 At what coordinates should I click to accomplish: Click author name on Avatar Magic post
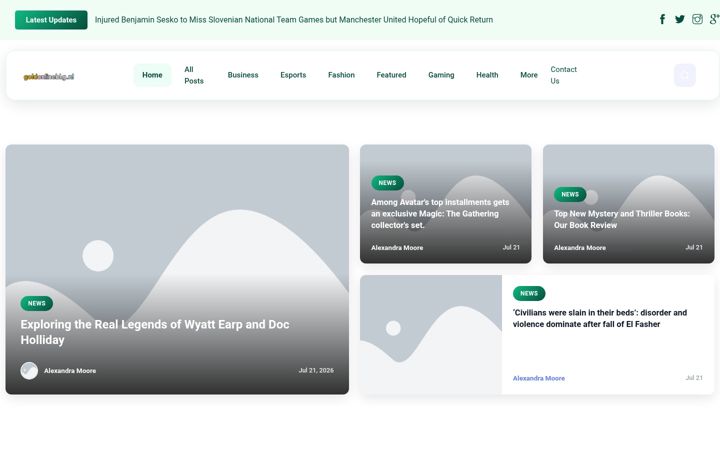397,248
